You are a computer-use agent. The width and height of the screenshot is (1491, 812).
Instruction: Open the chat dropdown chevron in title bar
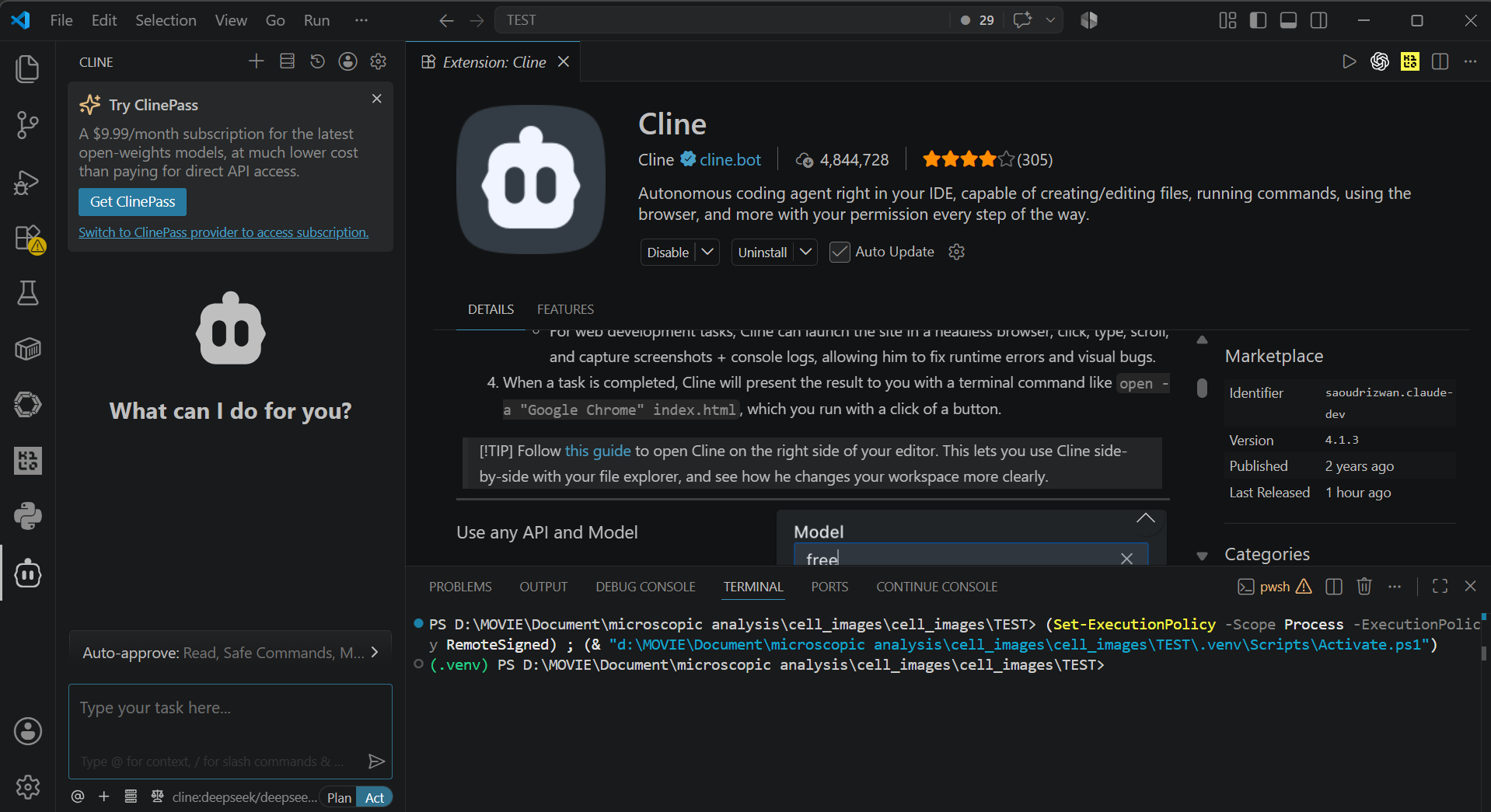[1050, 20]
